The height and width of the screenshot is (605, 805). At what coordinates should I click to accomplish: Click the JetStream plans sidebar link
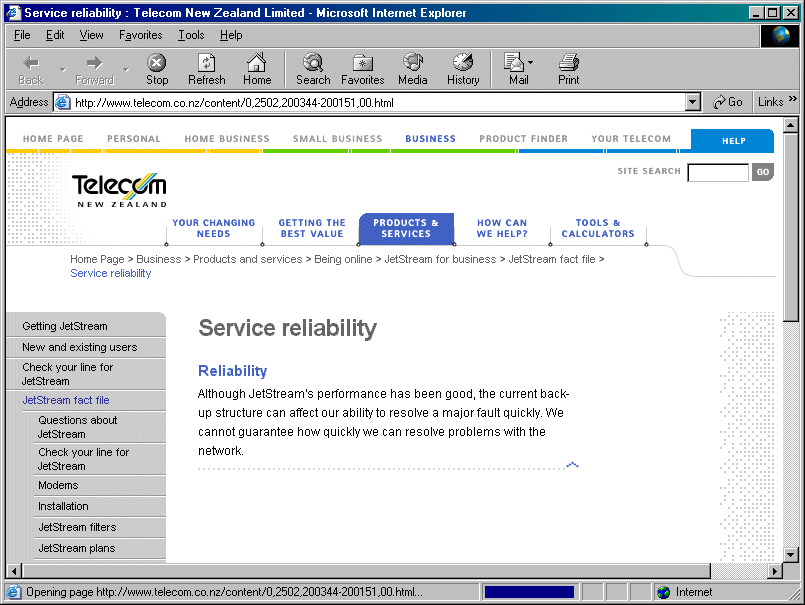pos(76,548)
